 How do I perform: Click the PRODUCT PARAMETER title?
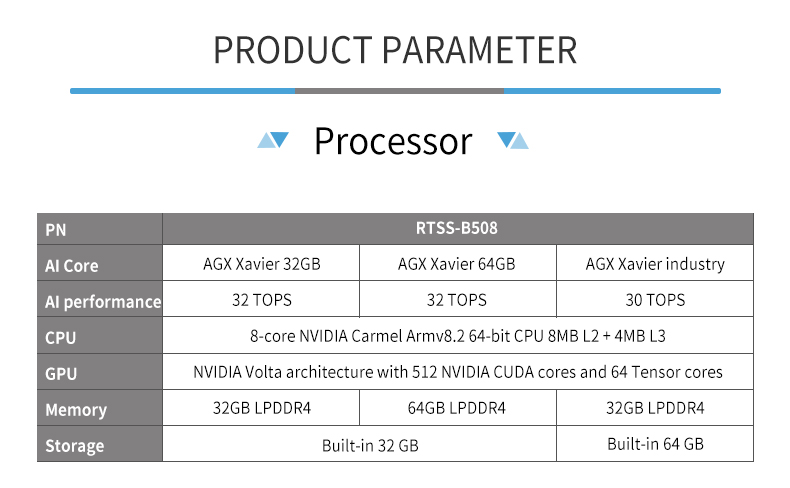[x=395, y=50]
